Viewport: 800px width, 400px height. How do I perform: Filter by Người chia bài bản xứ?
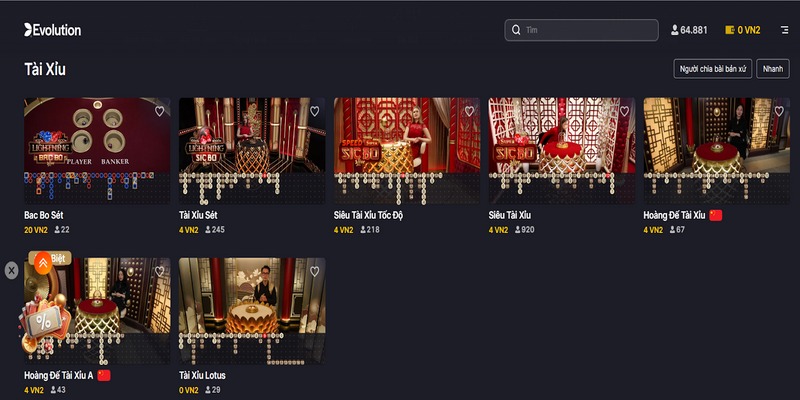point(713,69)
